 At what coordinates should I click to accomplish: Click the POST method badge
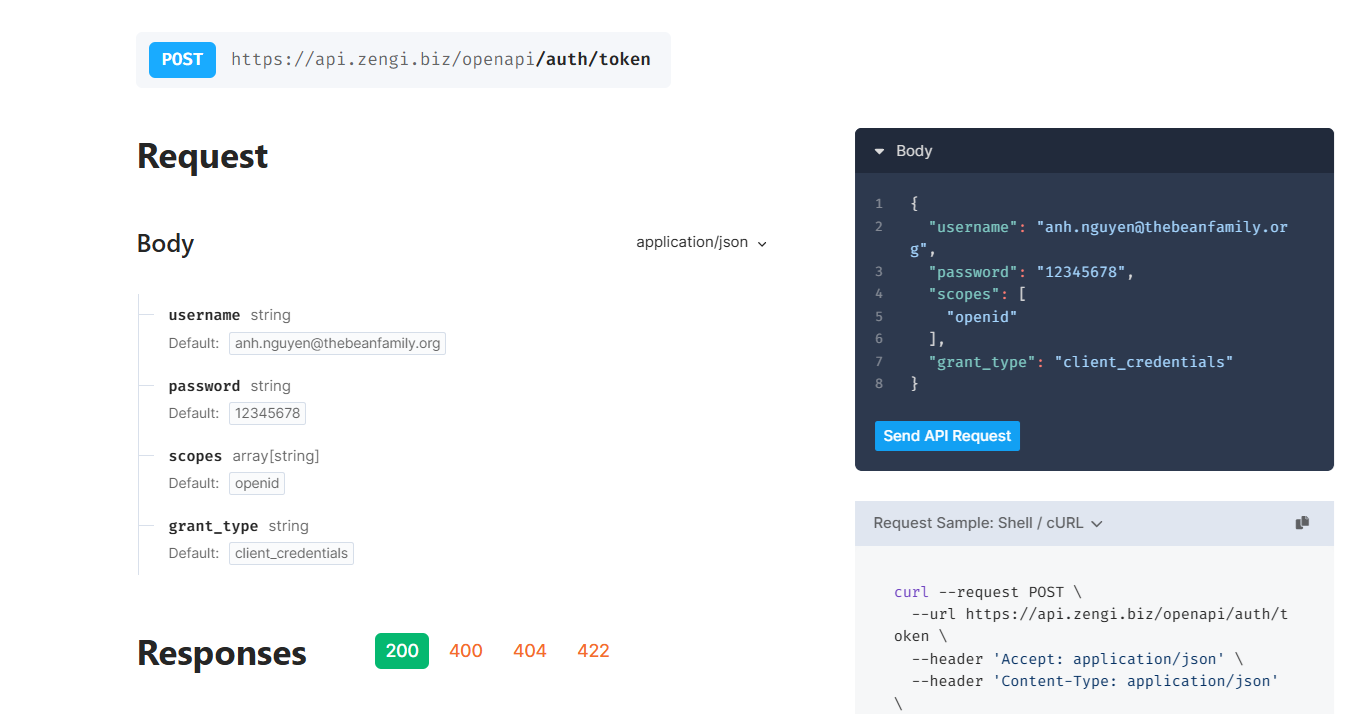click(182, 60)
